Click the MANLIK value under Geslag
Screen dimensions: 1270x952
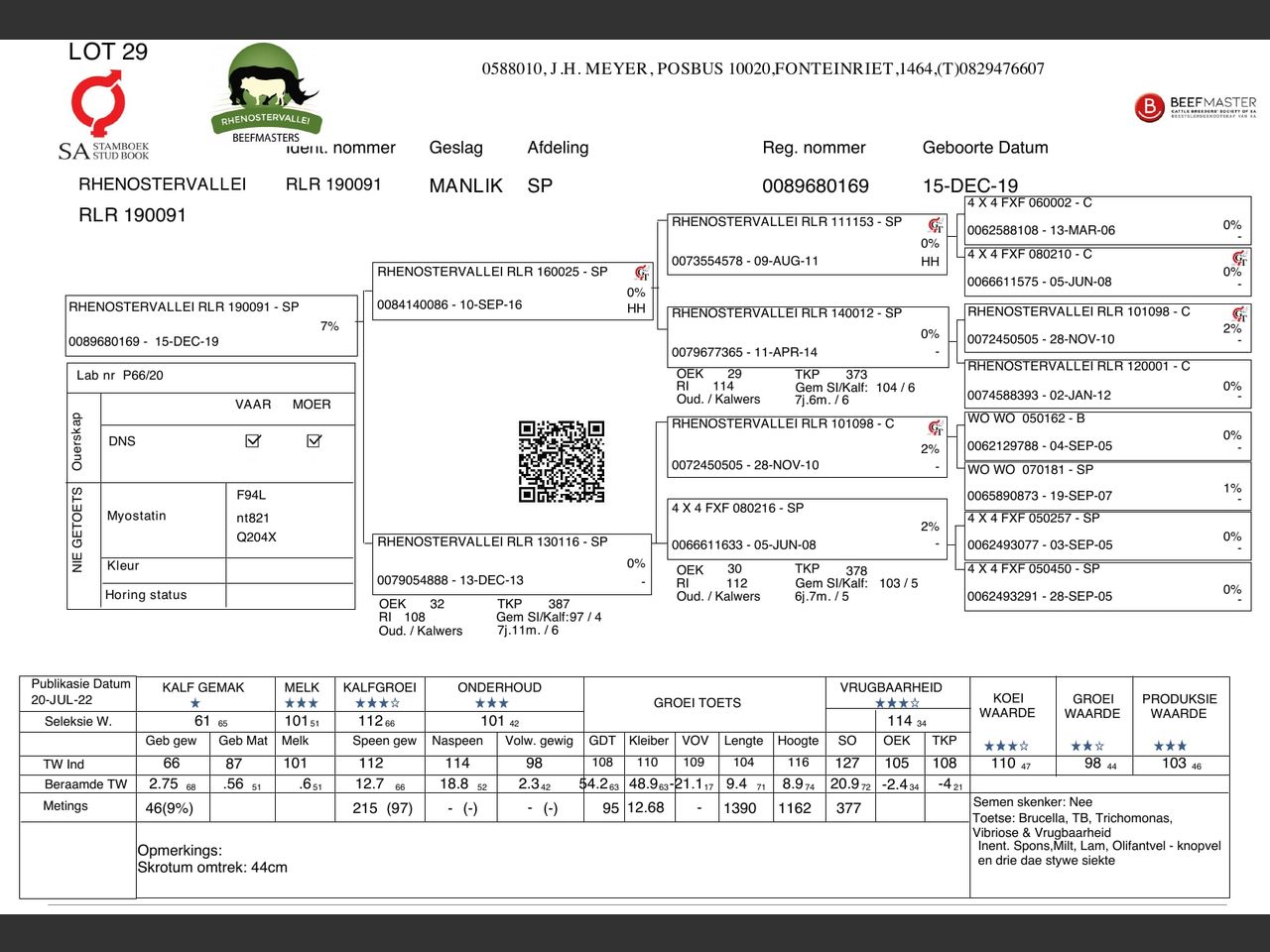[x=465, y=185]
